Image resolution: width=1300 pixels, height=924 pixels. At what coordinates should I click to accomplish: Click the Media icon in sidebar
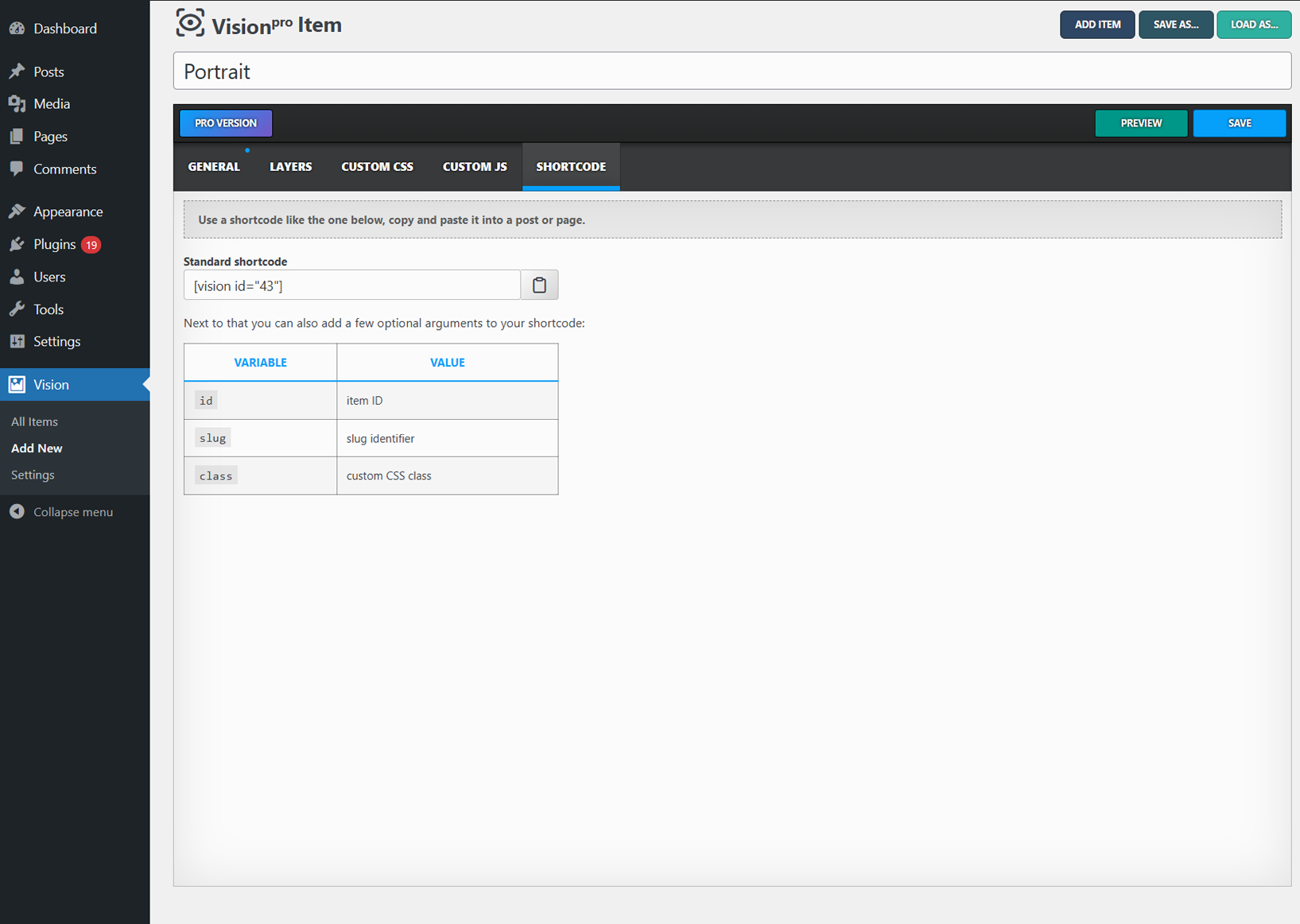[x=17, y=104]
